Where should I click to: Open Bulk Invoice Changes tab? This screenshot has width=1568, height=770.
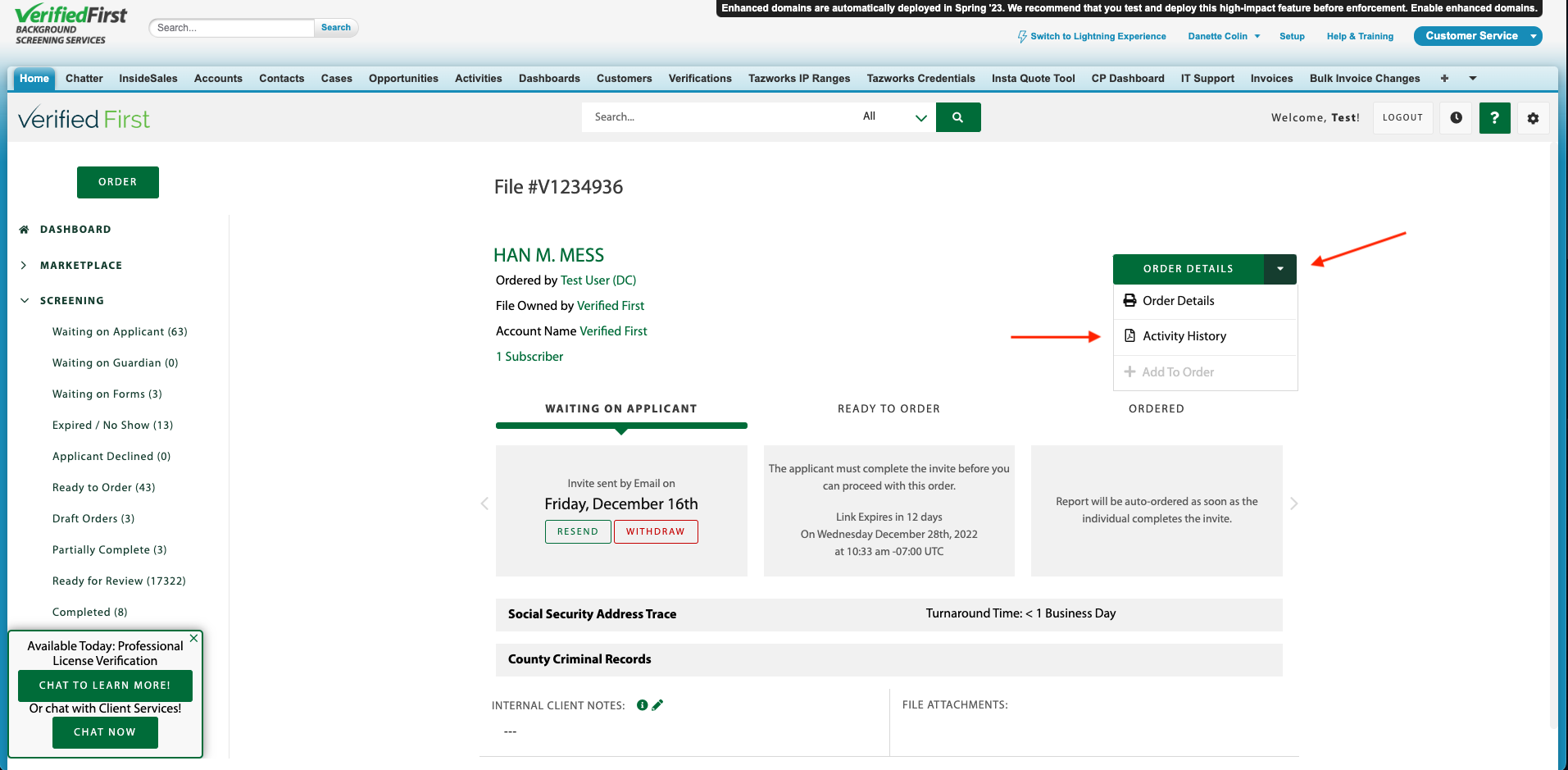click(1365, 79)
